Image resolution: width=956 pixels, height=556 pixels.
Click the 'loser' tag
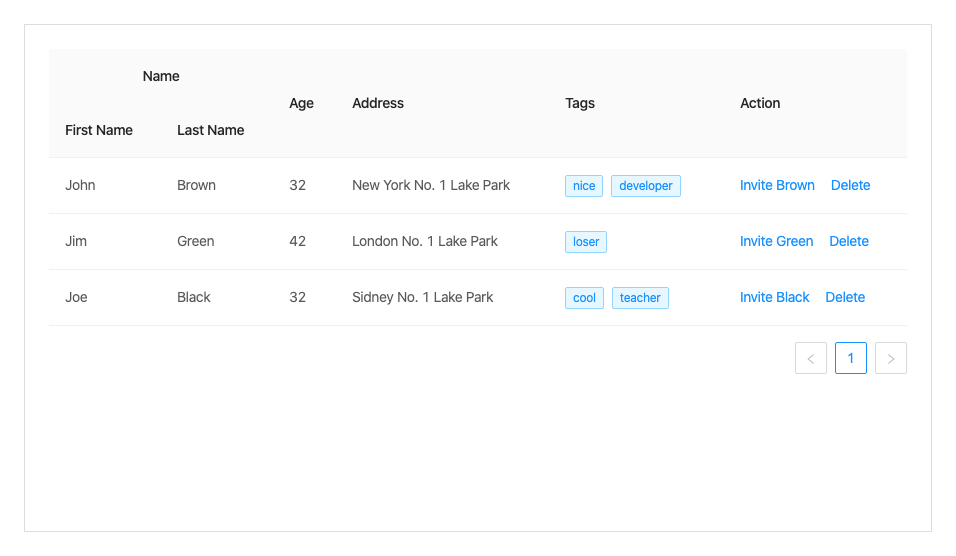tap(586, 242)
